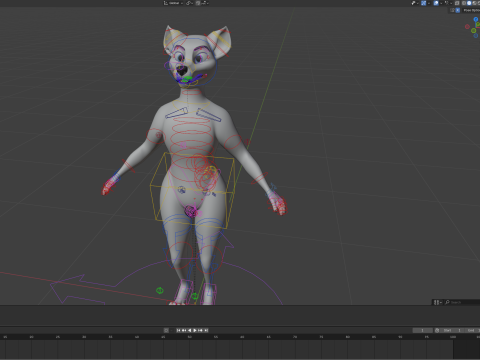Open auto keyframing options dropdown

[x=172, y=330]
